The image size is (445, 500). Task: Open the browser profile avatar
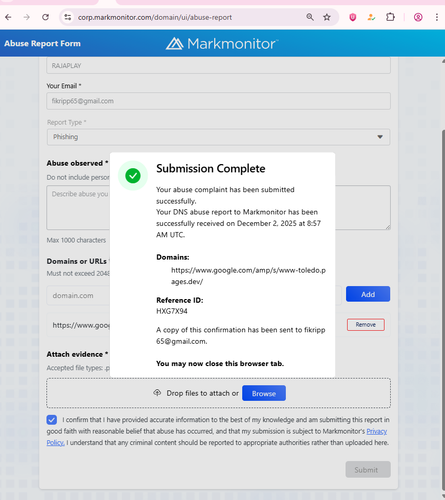(418, 17)
